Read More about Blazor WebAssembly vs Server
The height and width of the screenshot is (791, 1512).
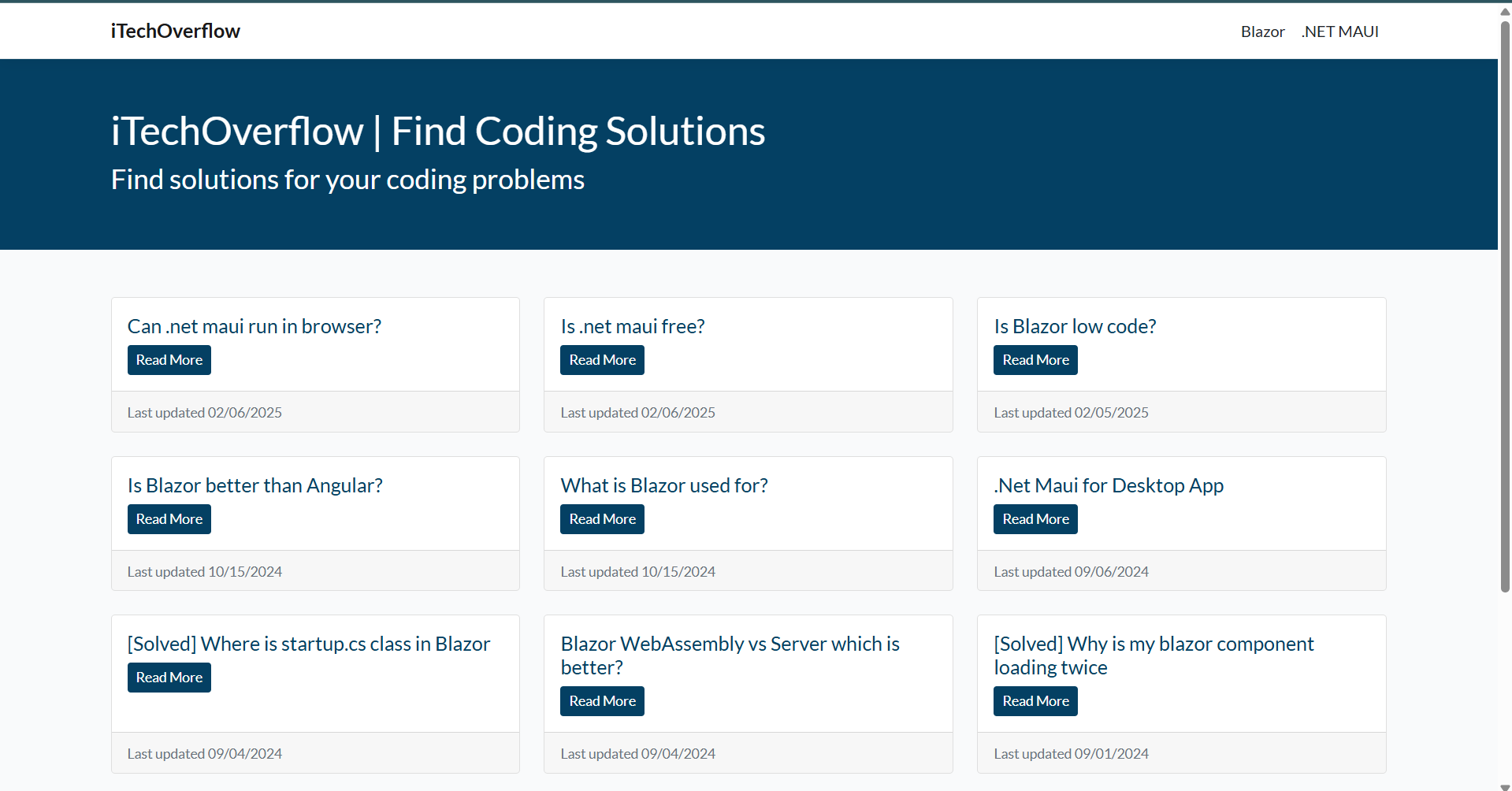click(602, 700)
